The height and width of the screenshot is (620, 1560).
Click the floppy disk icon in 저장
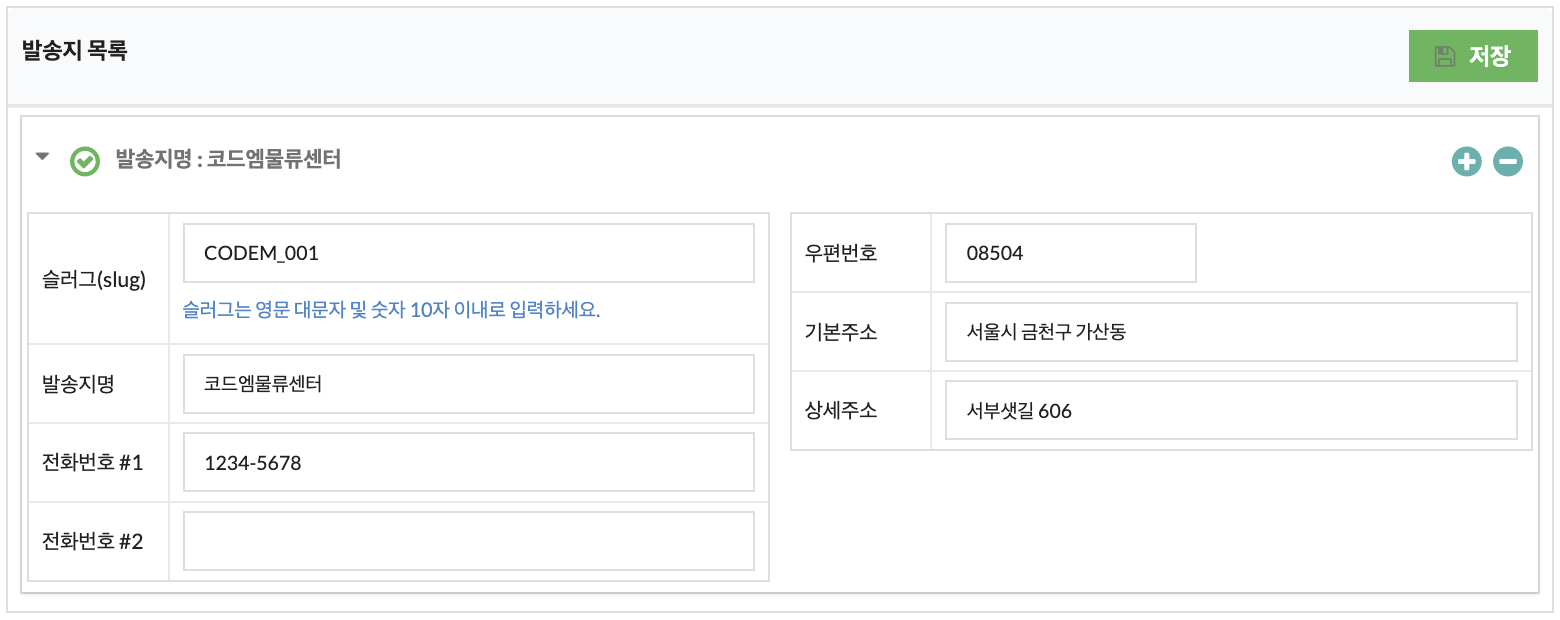1445,56
